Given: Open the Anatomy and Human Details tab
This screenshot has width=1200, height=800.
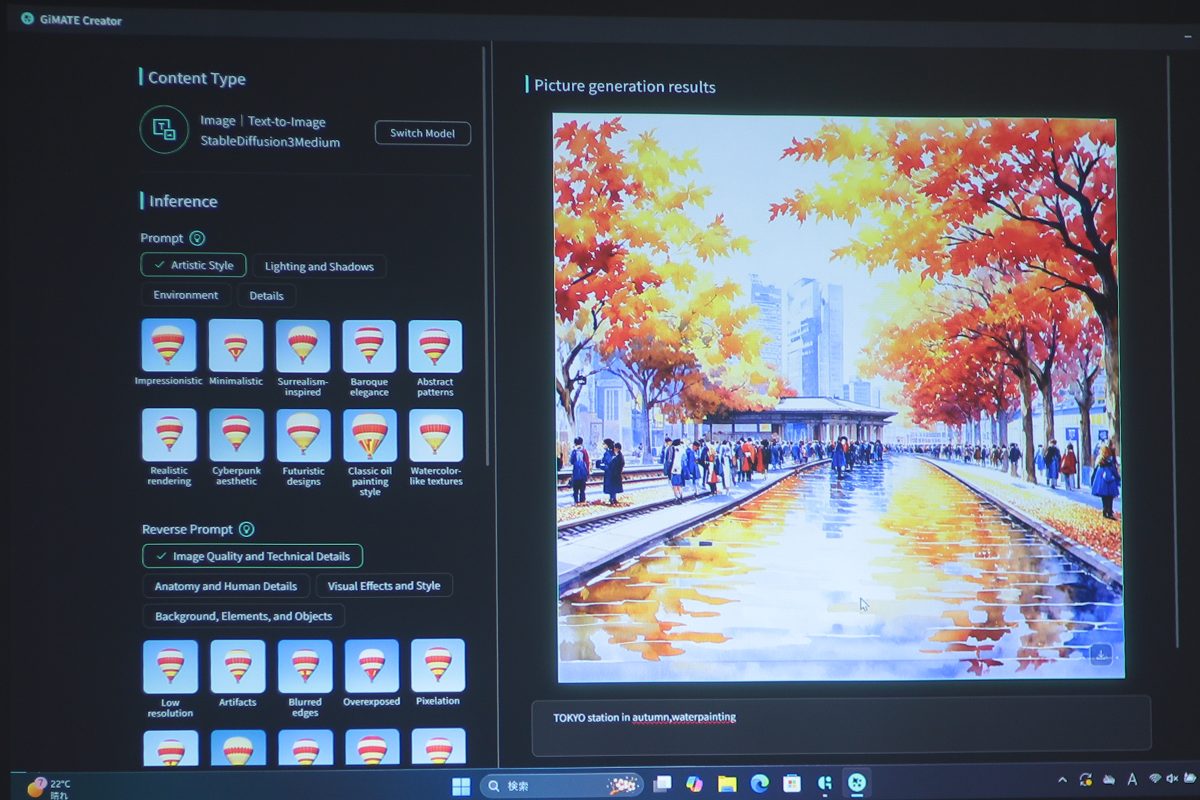Looking at the screenshot, I should (226, 586).
